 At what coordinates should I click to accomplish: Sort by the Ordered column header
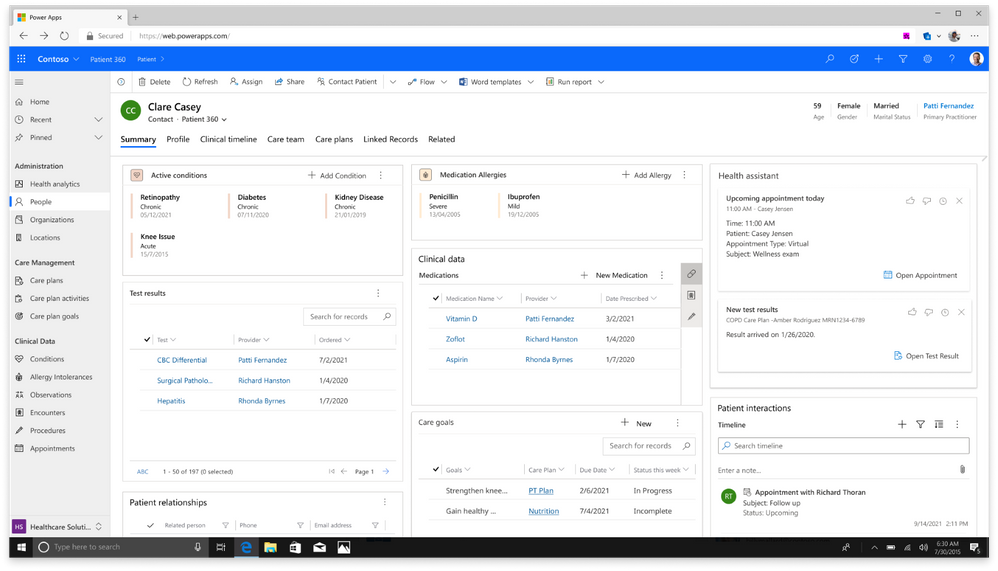[x=334, y=339]
